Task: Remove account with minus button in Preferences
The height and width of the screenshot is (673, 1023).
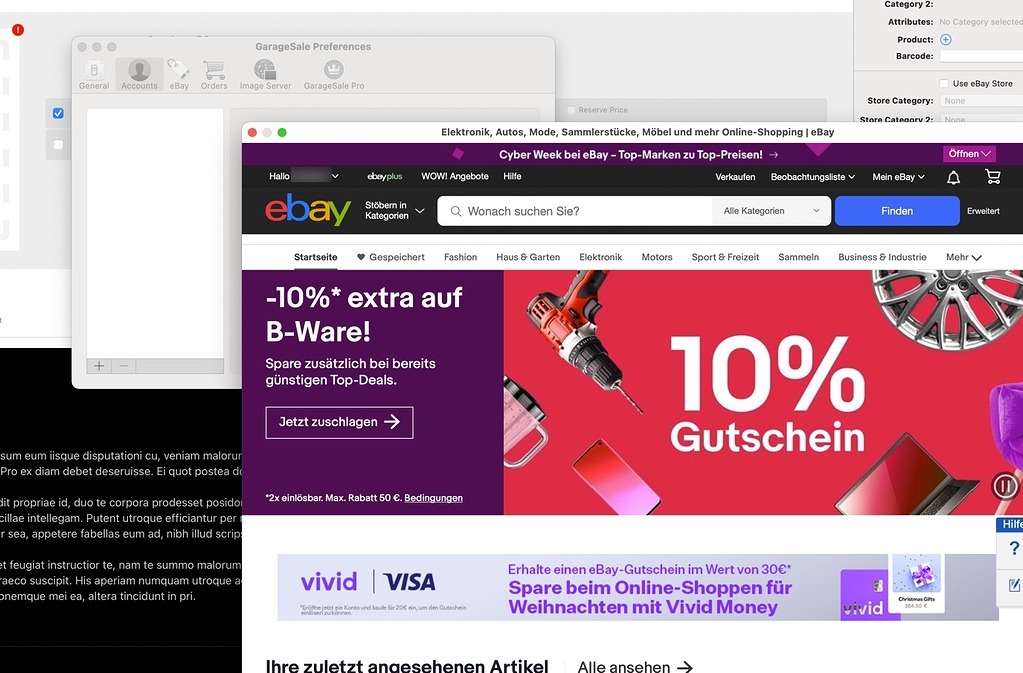Action: 123,366
